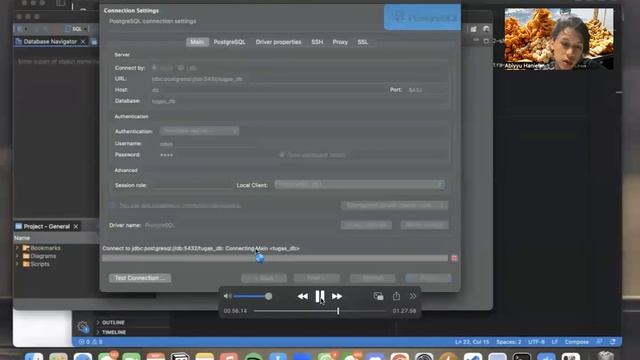This screenshot has height=360, width=640.
Task: Click the JDBC URL field
Action: [300, 79]
